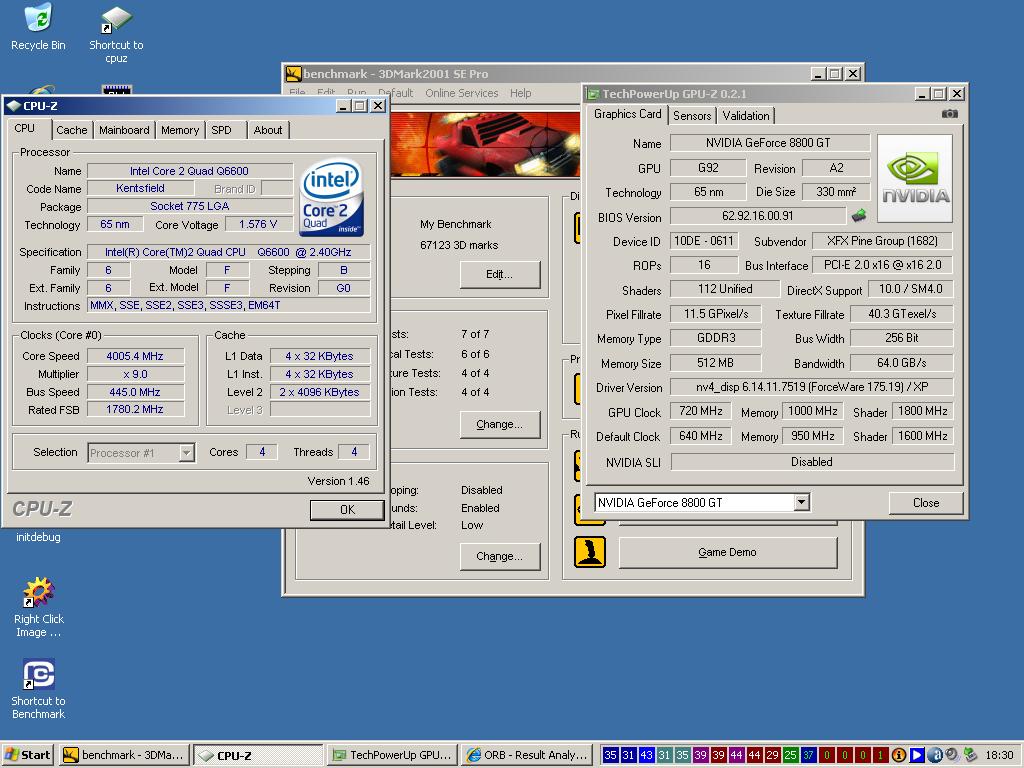Click the GPU-Z title bar icon

click(594, 94)
